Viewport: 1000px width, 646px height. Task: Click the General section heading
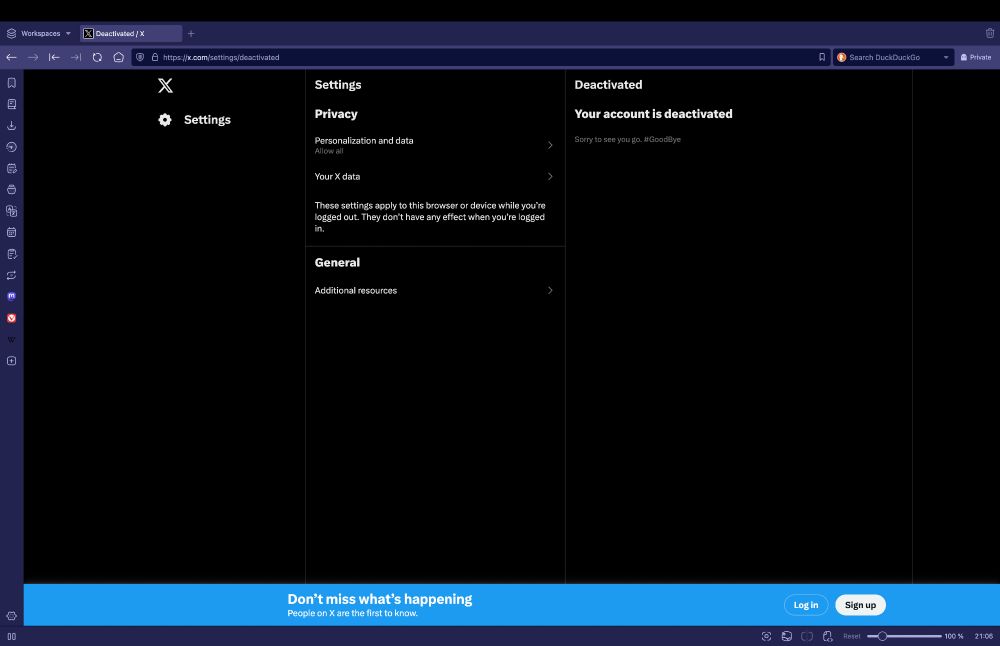point(337,263)
